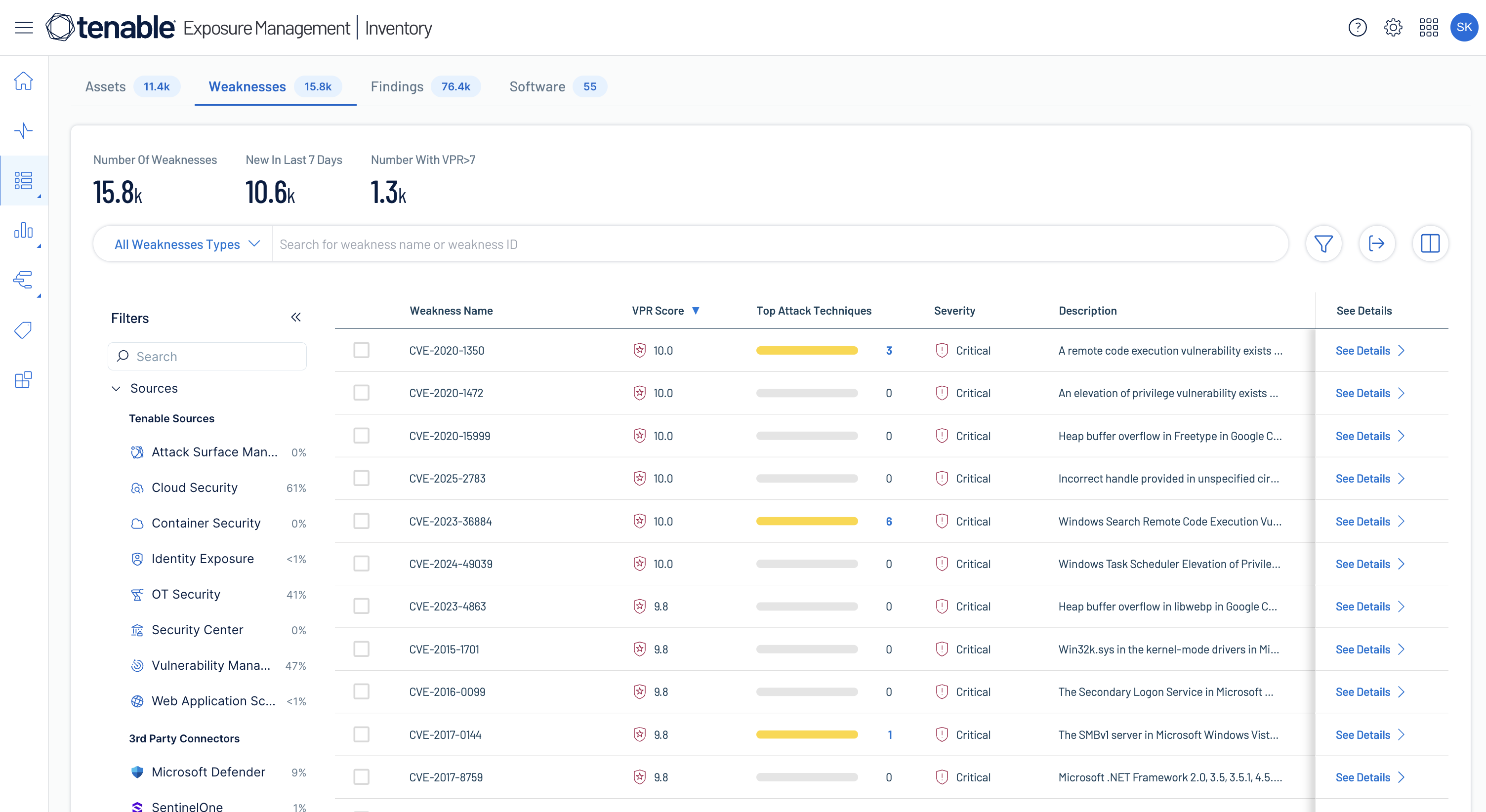Click the tag icon in sidebar
The height and width of the screenshot is (812, 1486).
point(24,330)
